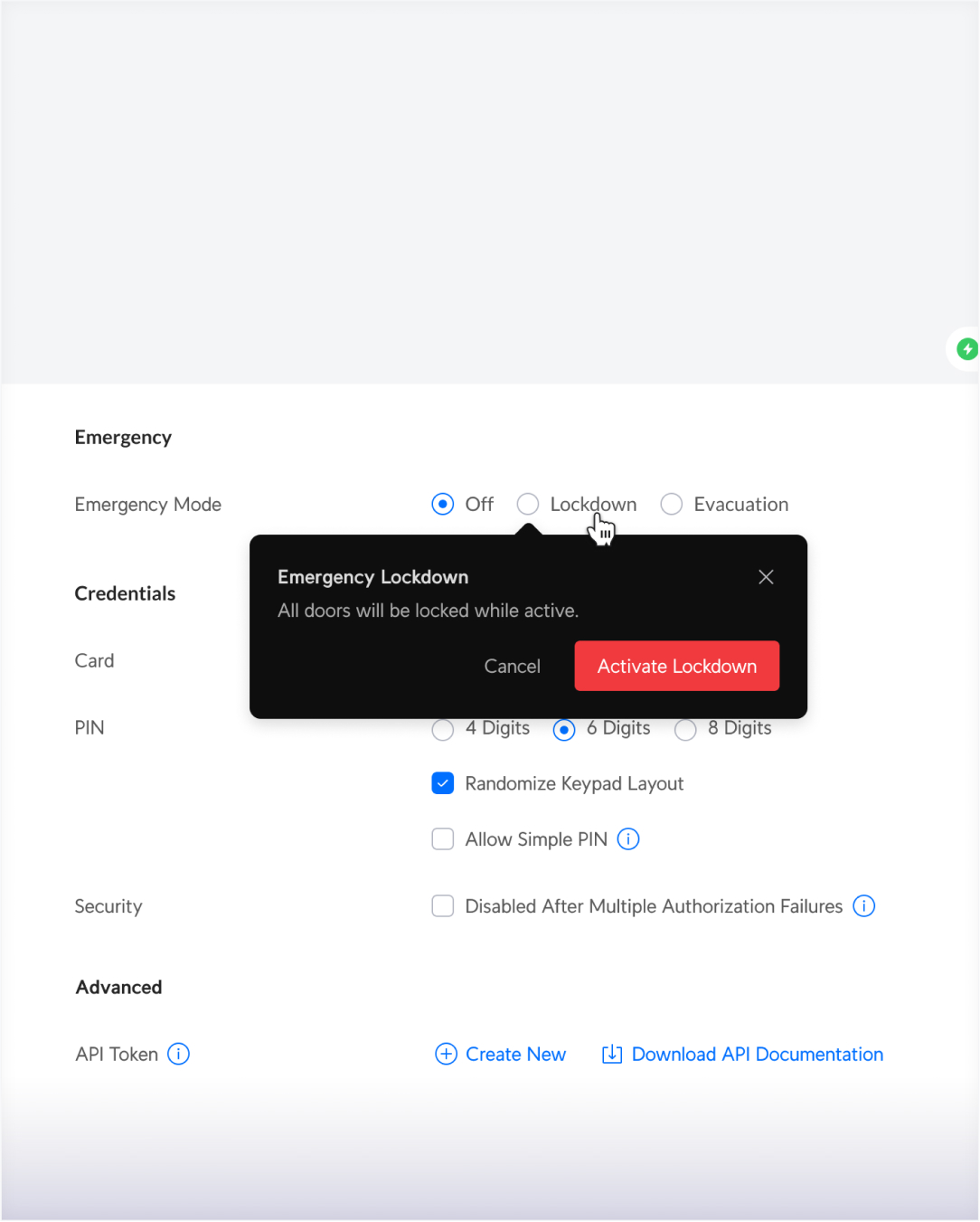Choose Evacuation emergency mode
Screen dimensions: 980x1222
[672, 505]
